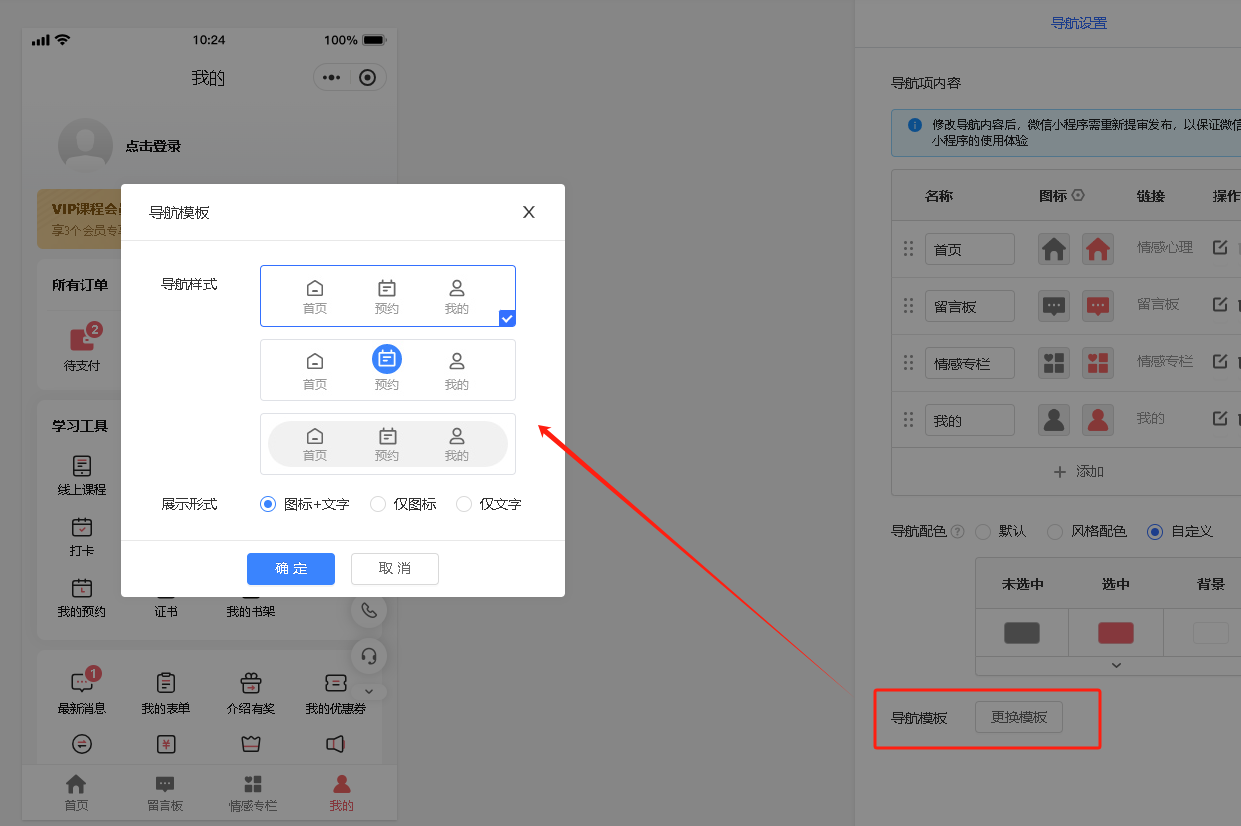Tap 情感专栏 tab in phone preview bottom bar
This screenshot has height=826, width=1241.
[253, 793]
